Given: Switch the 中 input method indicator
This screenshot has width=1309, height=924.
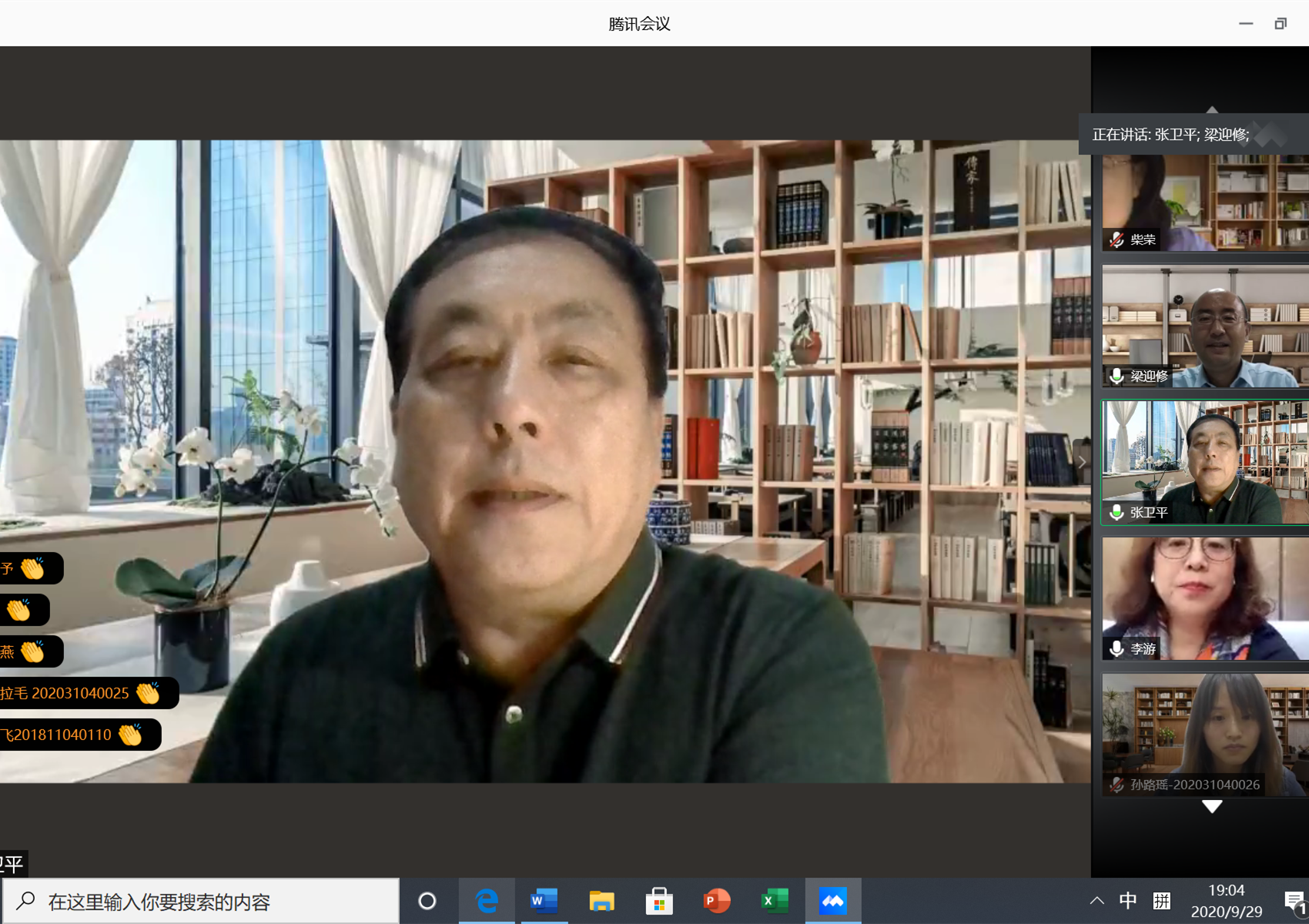Looking at the screenshot, I should tap(1128, 901).
